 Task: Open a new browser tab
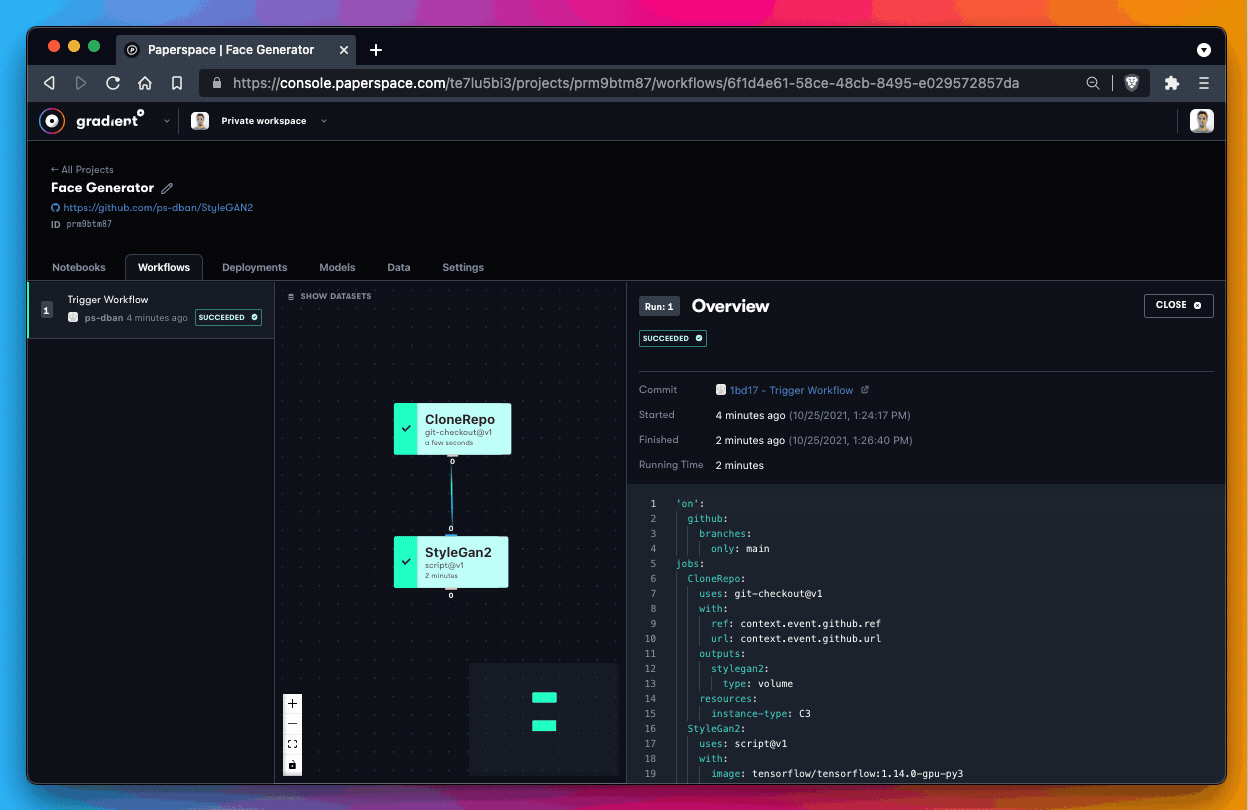376,49
